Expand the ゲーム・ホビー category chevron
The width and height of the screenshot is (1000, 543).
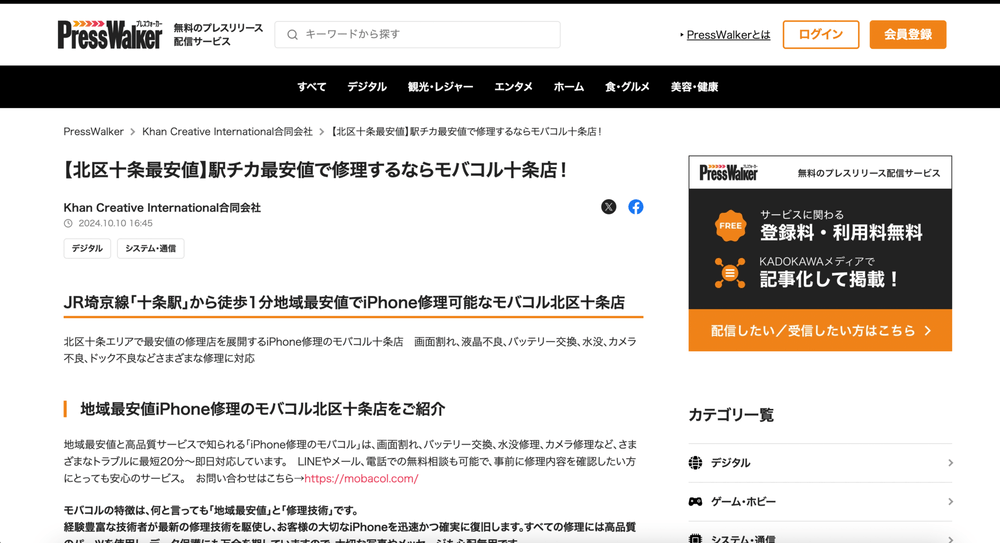coord(950,502)
